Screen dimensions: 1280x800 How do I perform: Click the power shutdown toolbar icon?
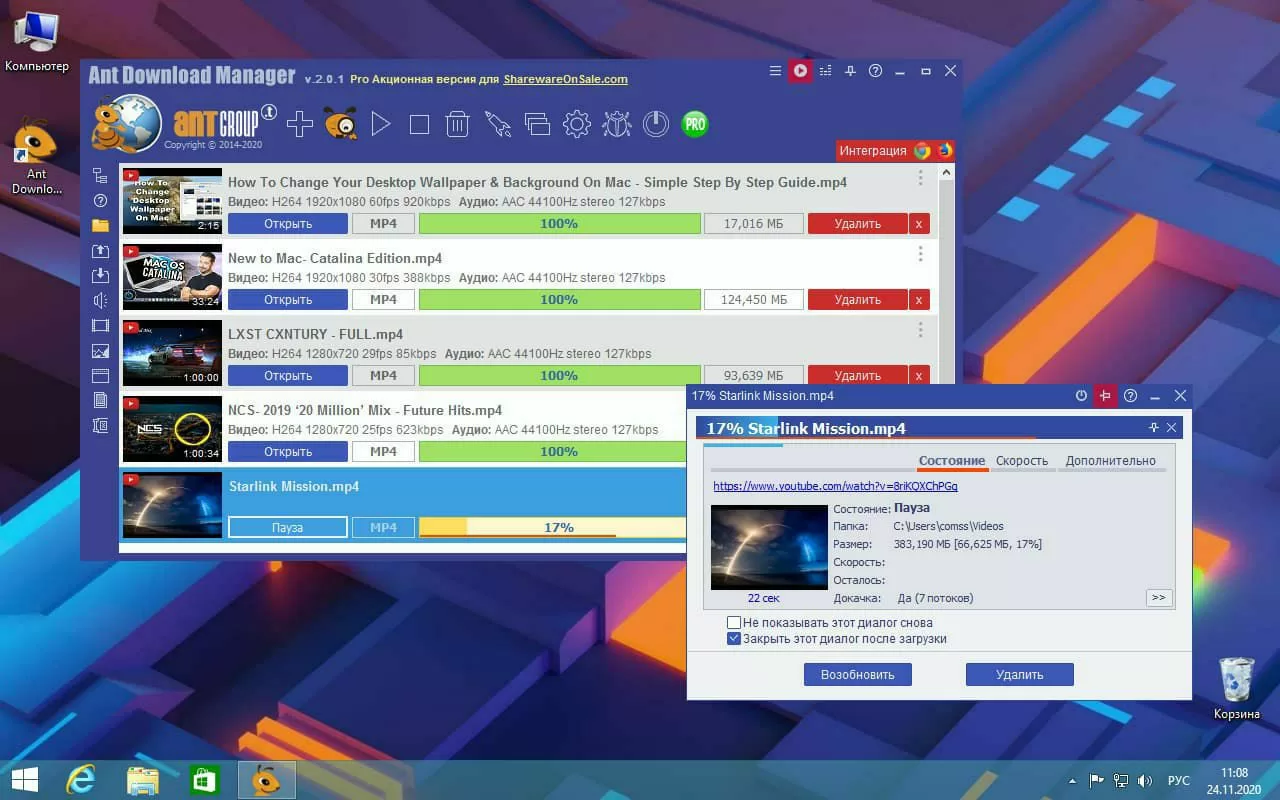pos(655,124)
